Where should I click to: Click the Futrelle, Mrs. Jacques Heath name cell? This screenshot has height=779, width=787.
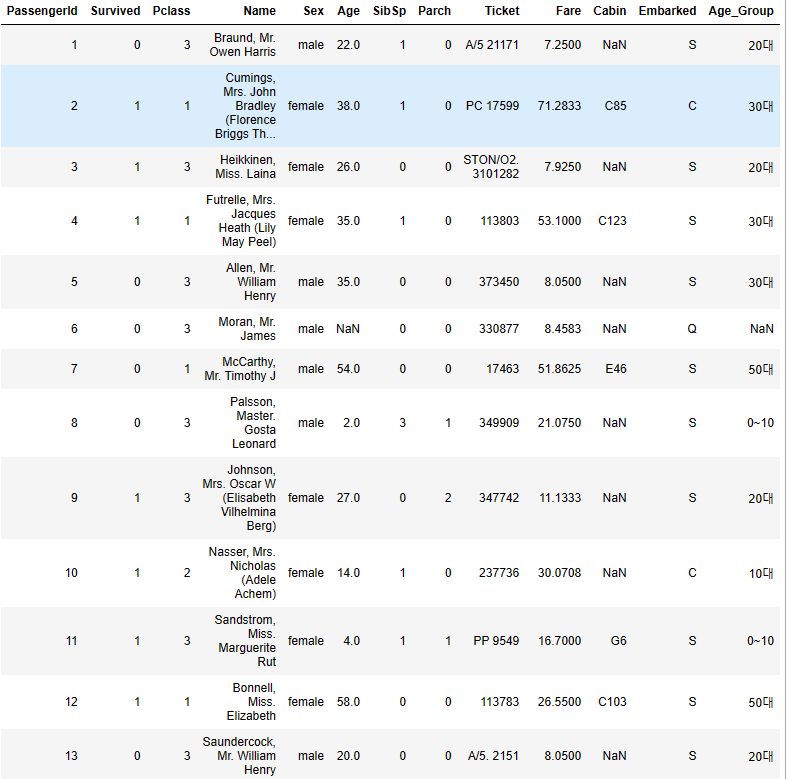coord(241,221)
